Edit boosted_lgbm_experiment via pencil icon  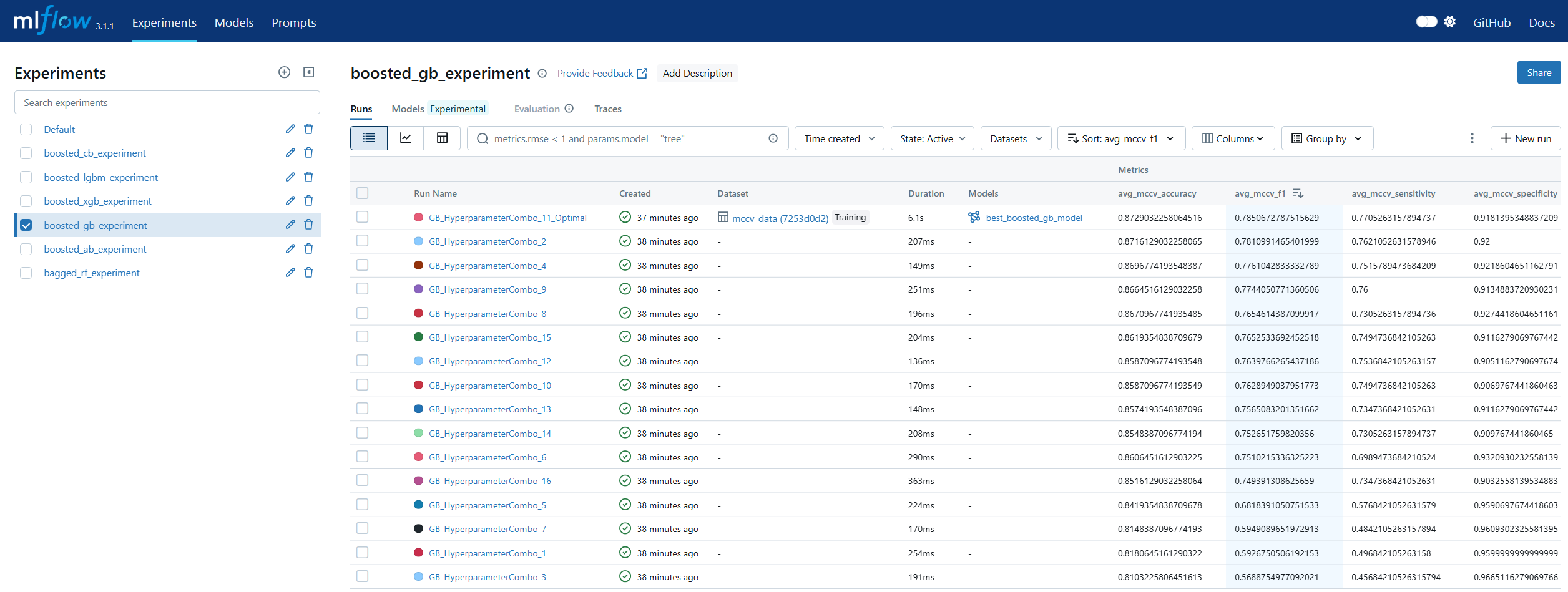(290, 177)
